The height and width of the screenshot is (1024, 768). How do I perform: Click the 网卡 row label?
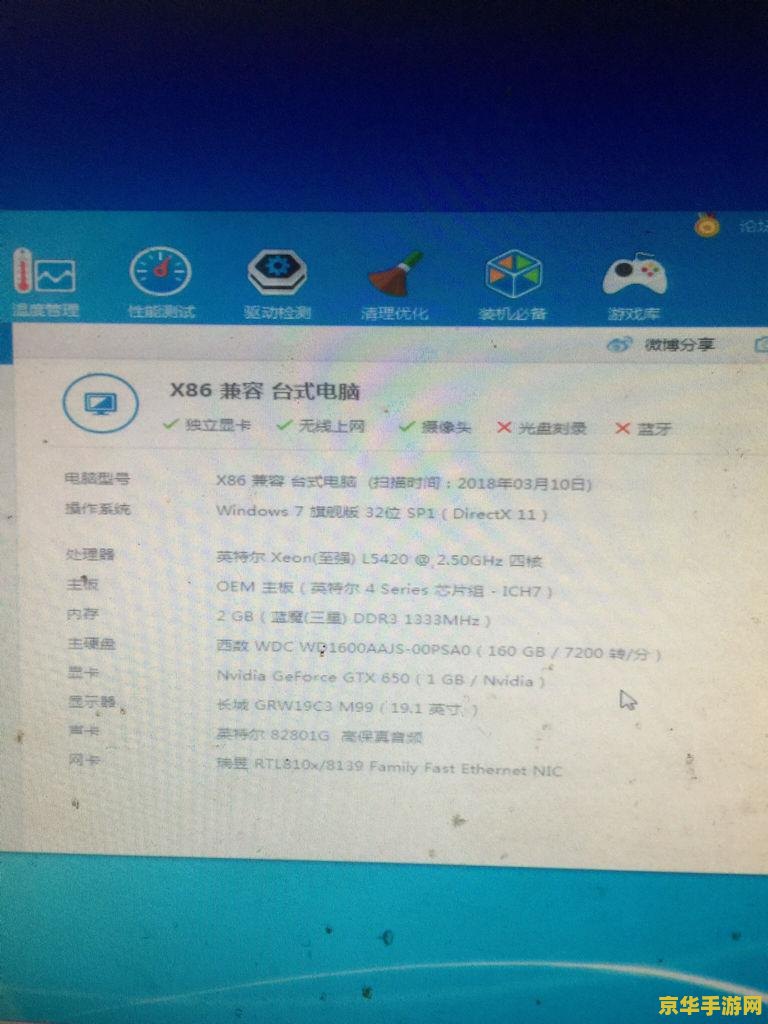point(84,760)
